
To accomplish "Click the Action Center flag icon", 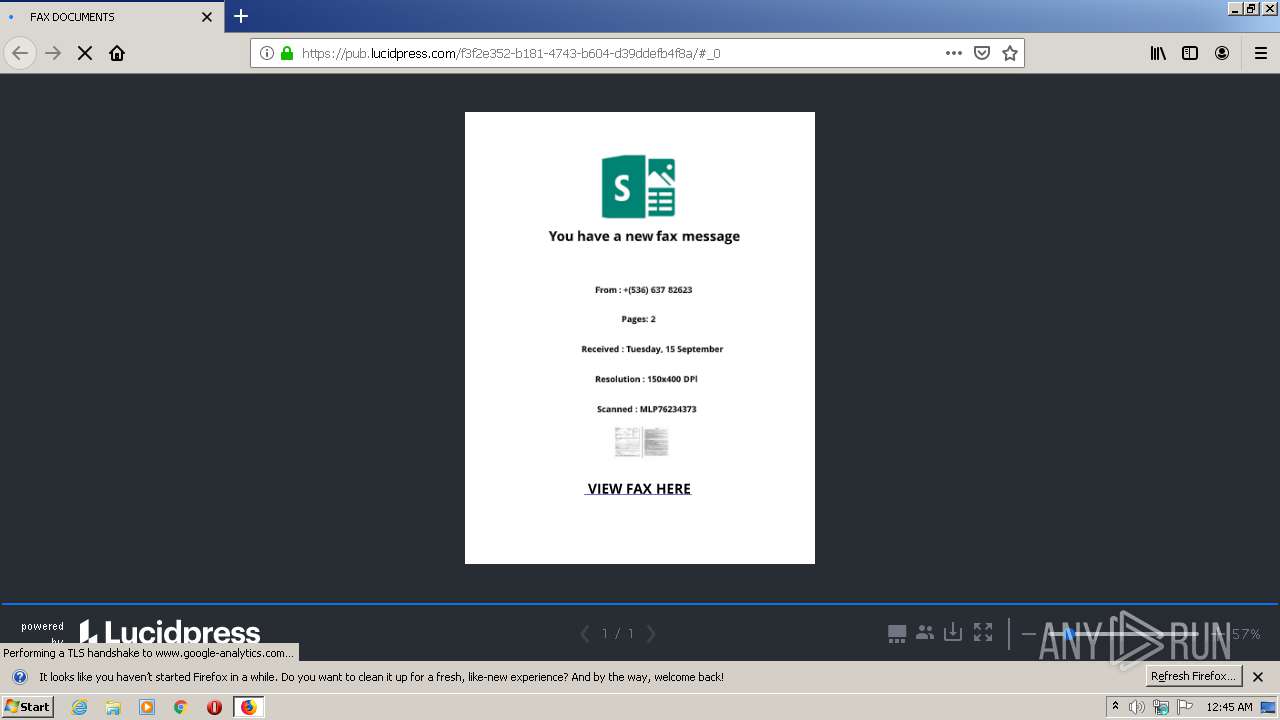I will tap(1185, 707).
